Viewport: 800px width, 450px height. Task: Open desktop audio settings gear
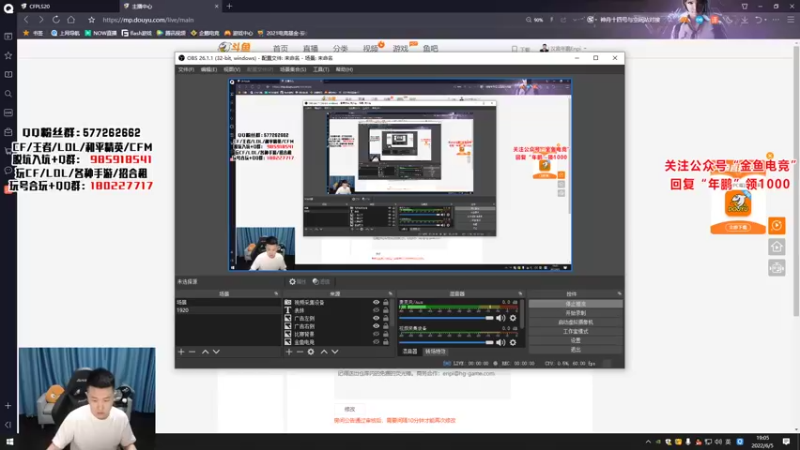pos(513,318)
